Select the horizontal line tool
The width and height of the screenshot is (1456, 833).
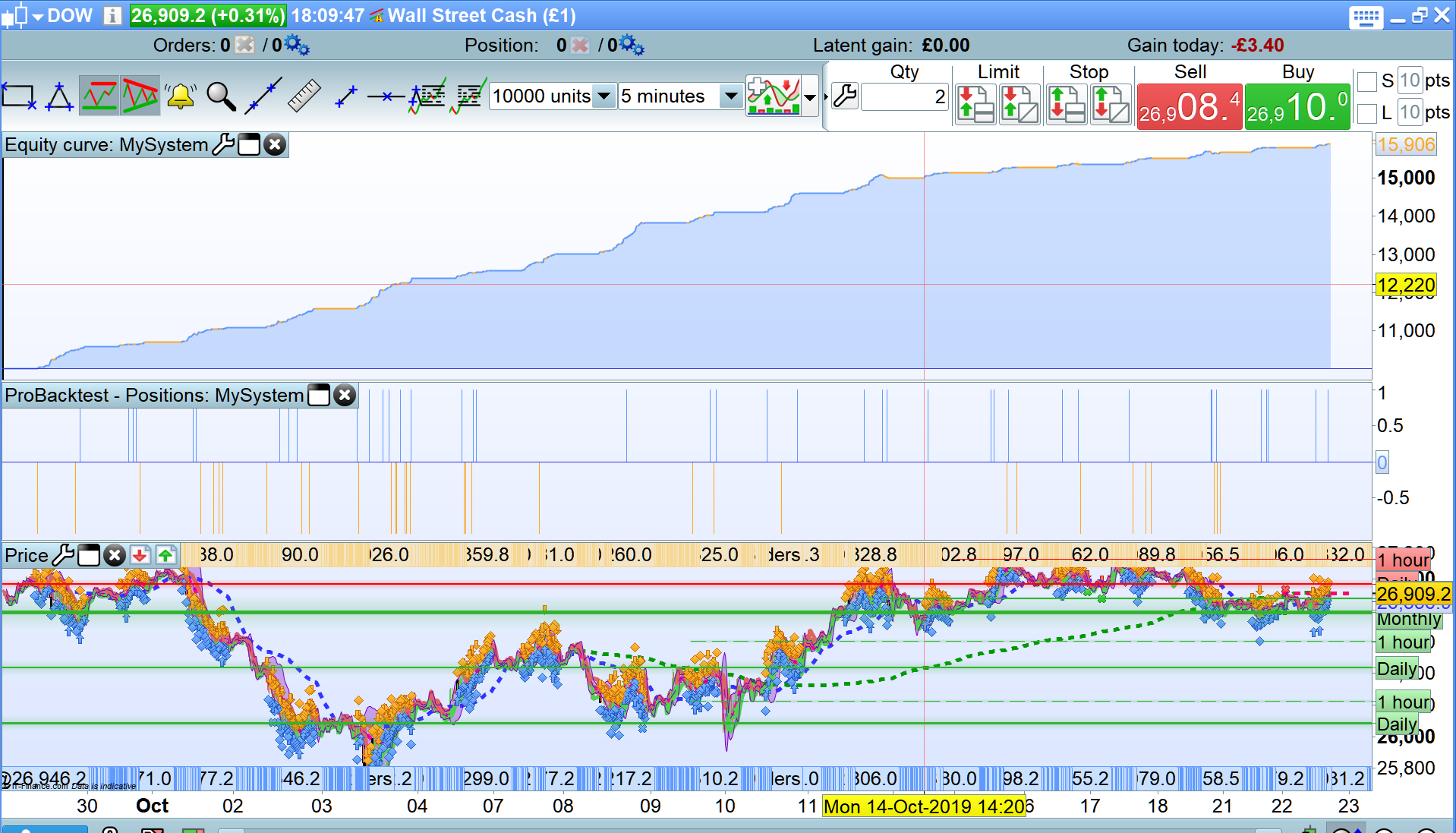tap(386, 96)
